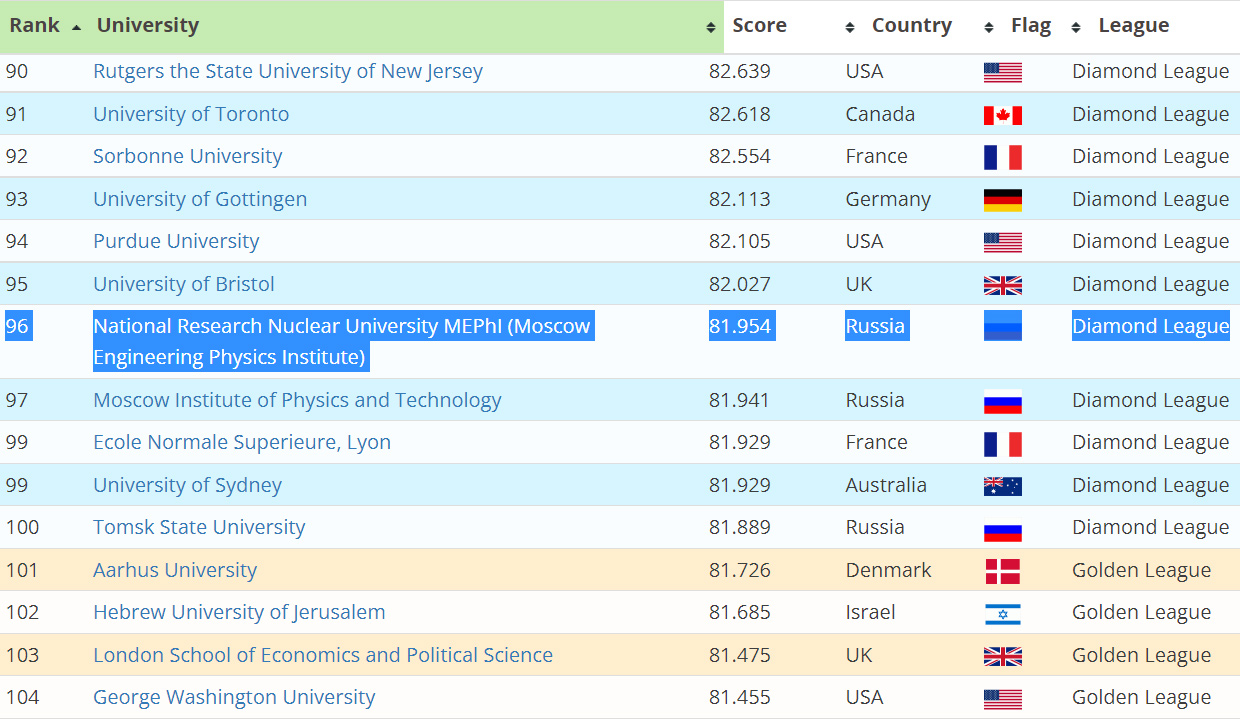This screenshot has width=1240, height=719.
Task: Click the Israeli flag for Hebrew University
Action: coord(1002,613)
